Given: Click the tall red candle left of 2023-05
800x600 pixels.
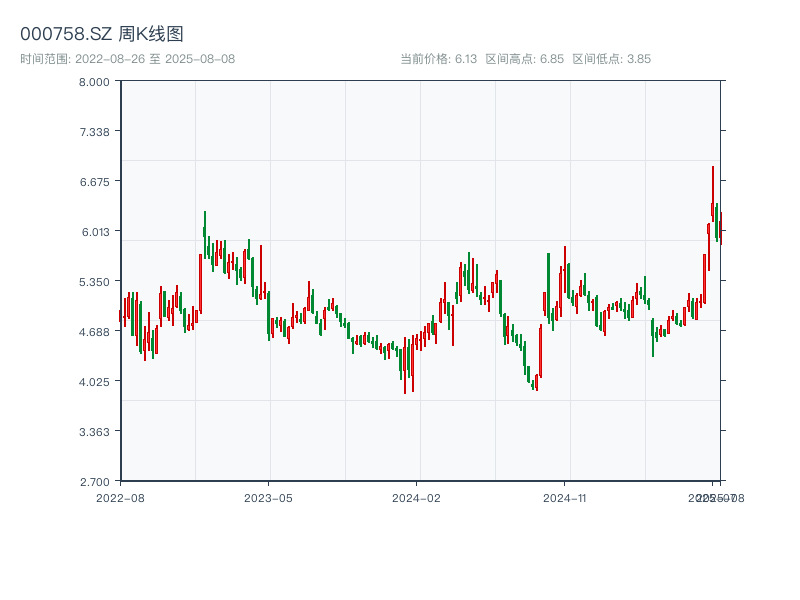Looking at the screenshot, I should coord(261,270).
